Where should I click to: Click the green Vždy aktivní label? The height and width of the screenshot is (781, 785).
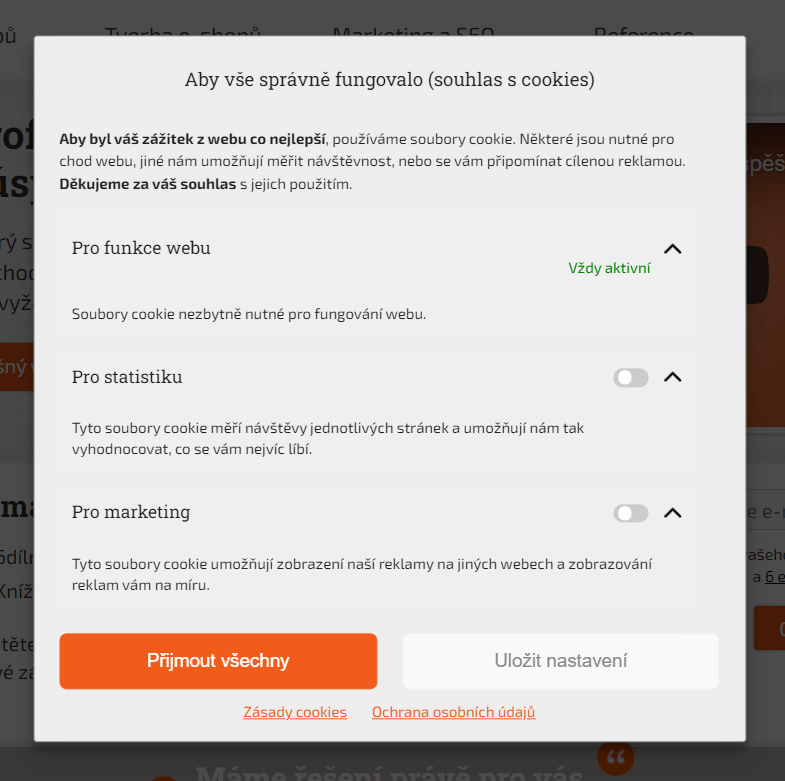tap(609, 268)
